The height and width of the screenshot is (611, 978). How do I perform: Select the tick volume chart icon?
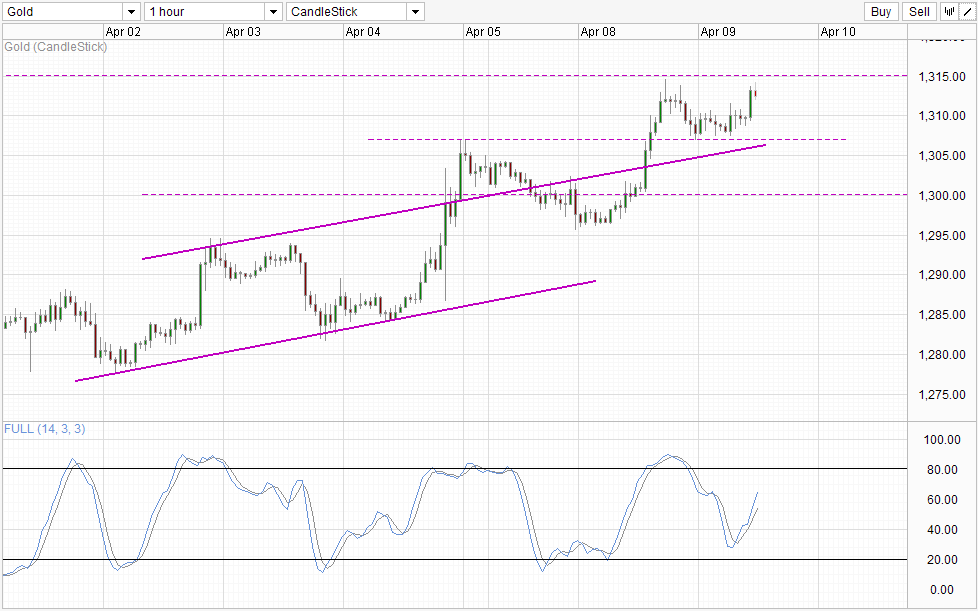[947, 11]
